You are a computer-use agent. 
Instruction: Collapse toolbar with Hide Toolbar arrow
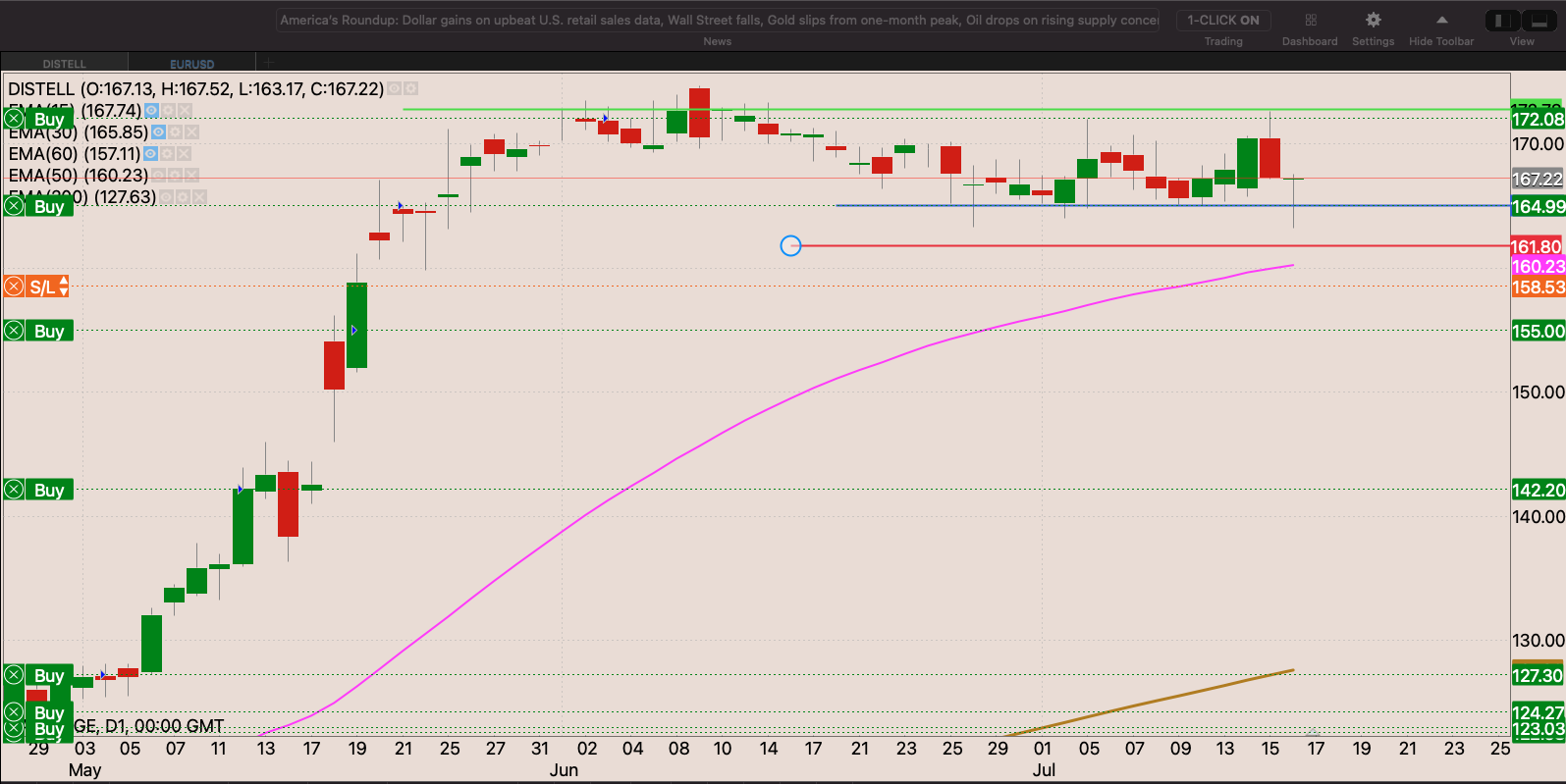click(1441, 21)
